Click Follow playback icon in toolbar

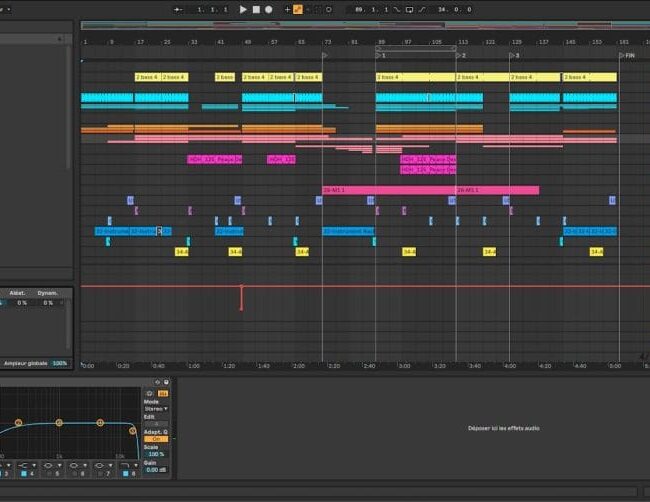click(x=178, y=9)
